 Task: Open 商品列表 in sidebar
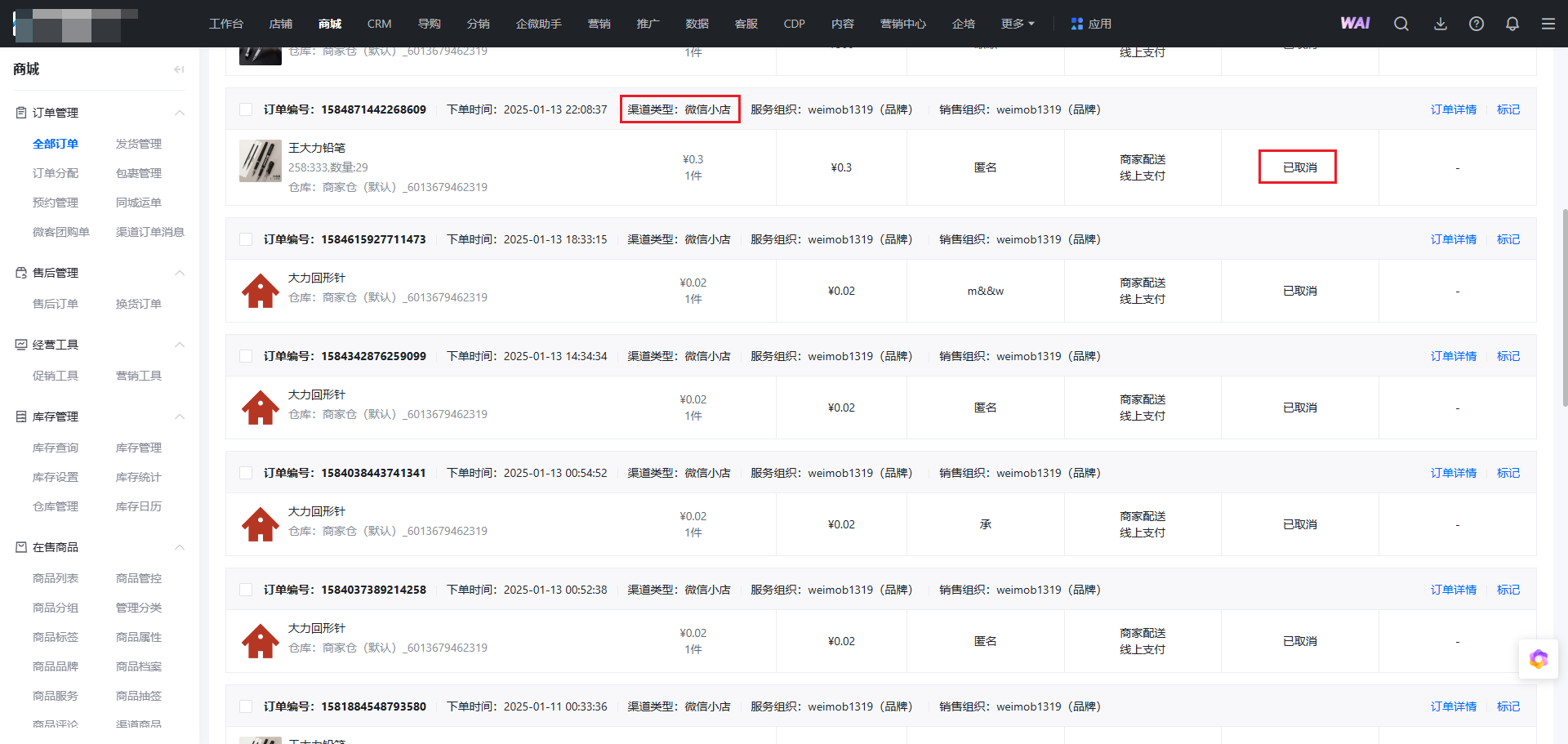pos(56,578)
